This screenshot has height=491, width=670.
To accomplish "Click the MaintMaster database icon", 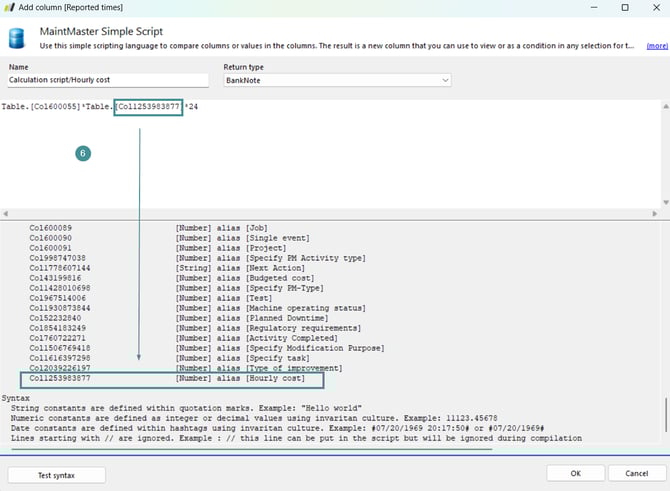I will pos(16,39).
